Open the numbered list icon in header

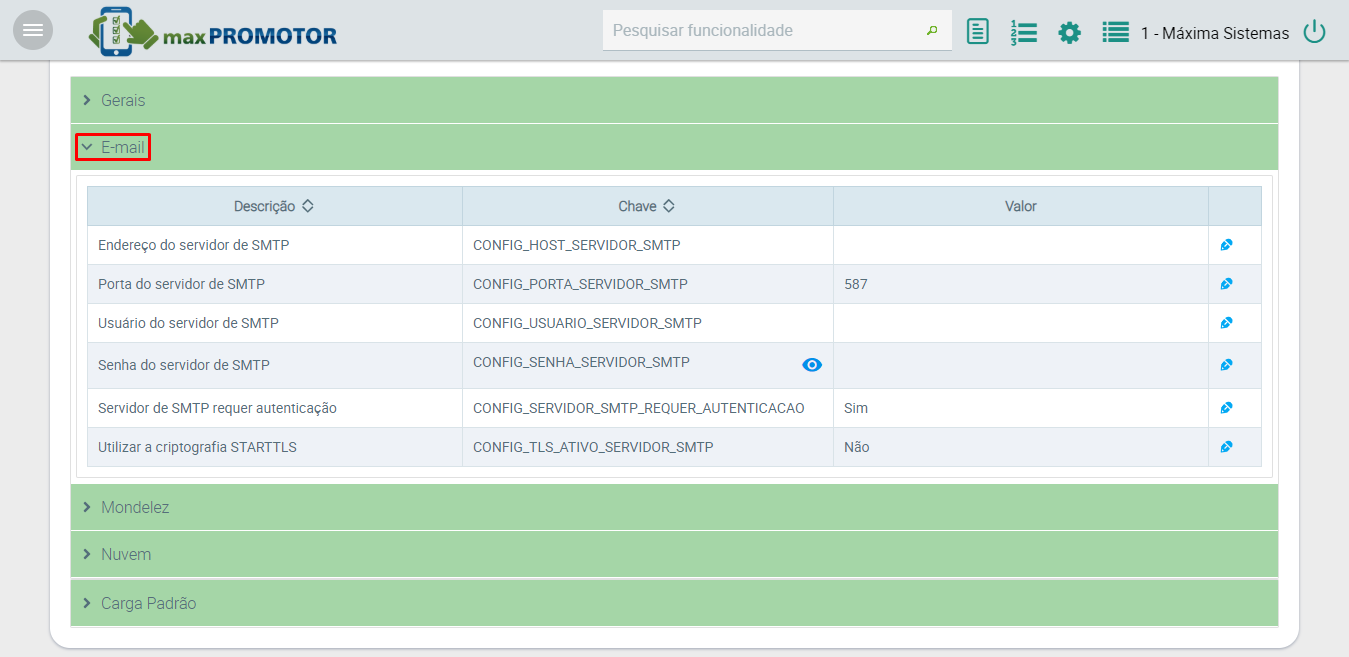[1023, 32]
